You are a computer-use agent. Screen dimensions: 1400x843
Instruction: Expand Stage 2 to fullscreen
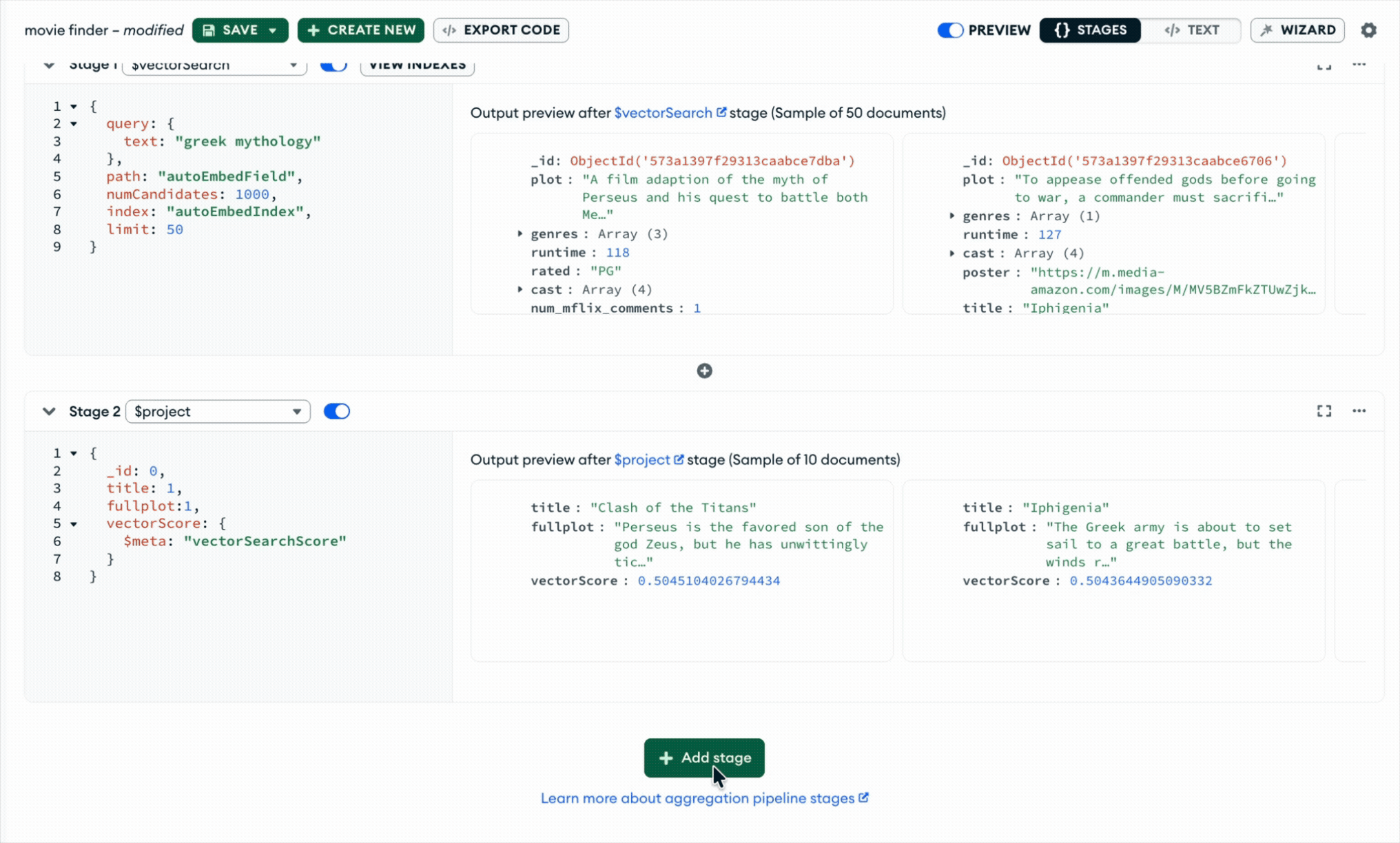tap(1324, 411)
